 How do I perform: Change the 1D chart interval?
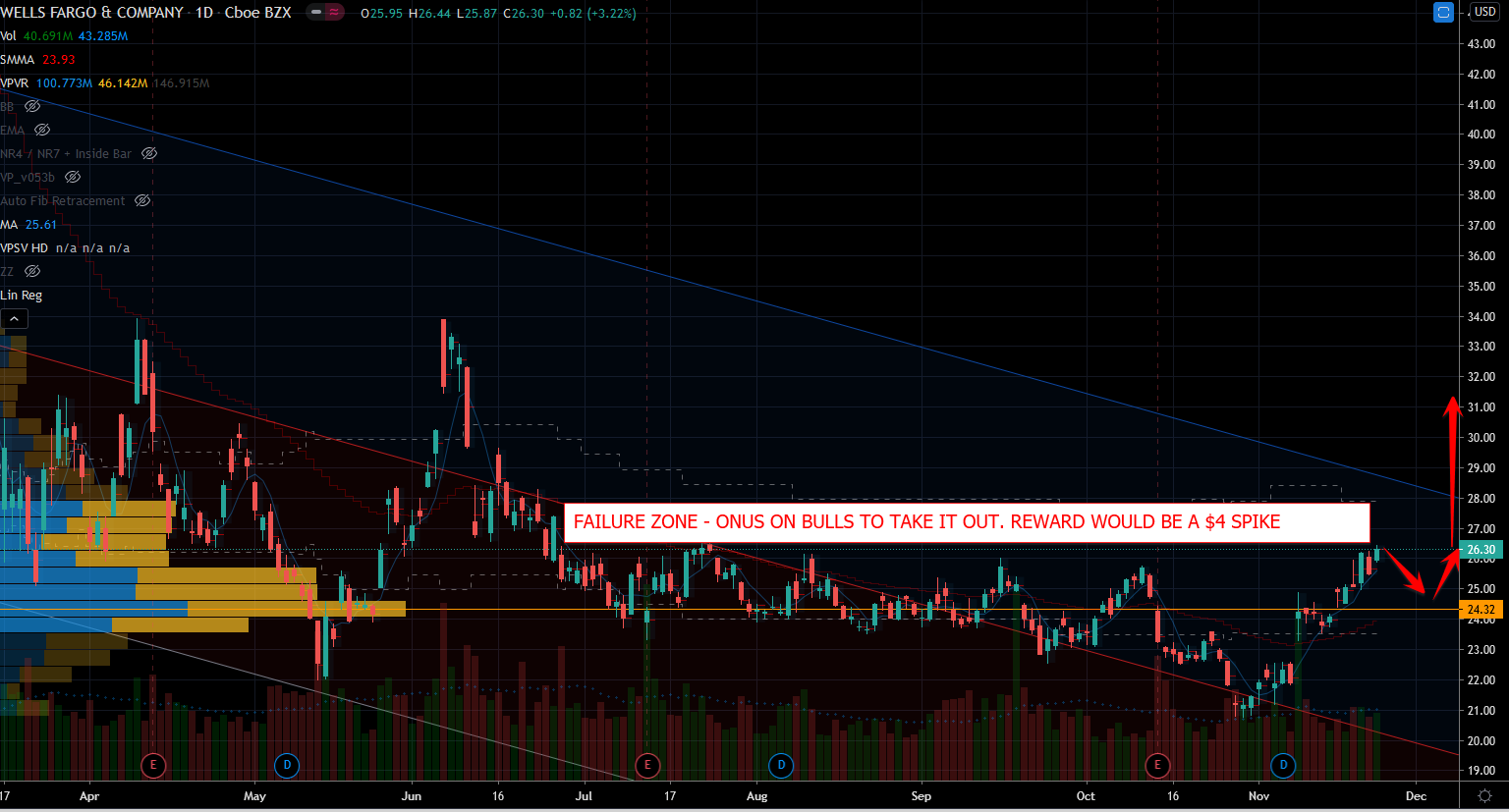click(203, 13)
